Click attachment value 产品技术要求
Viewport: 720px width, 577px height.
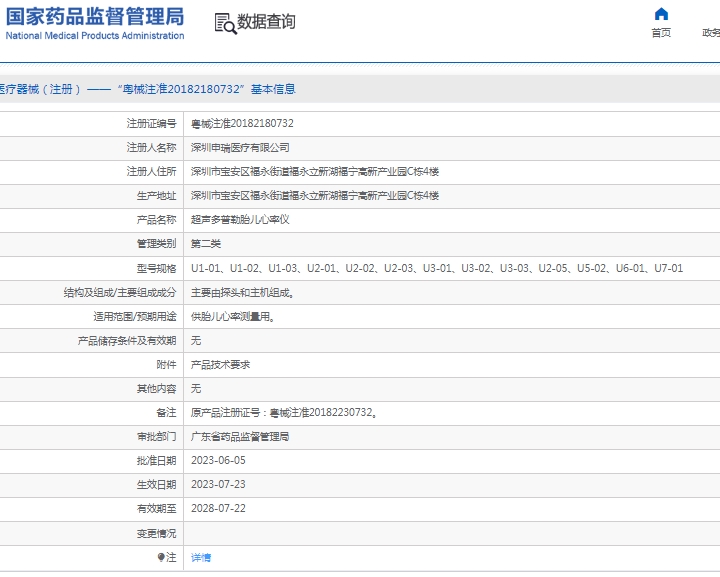220,364
